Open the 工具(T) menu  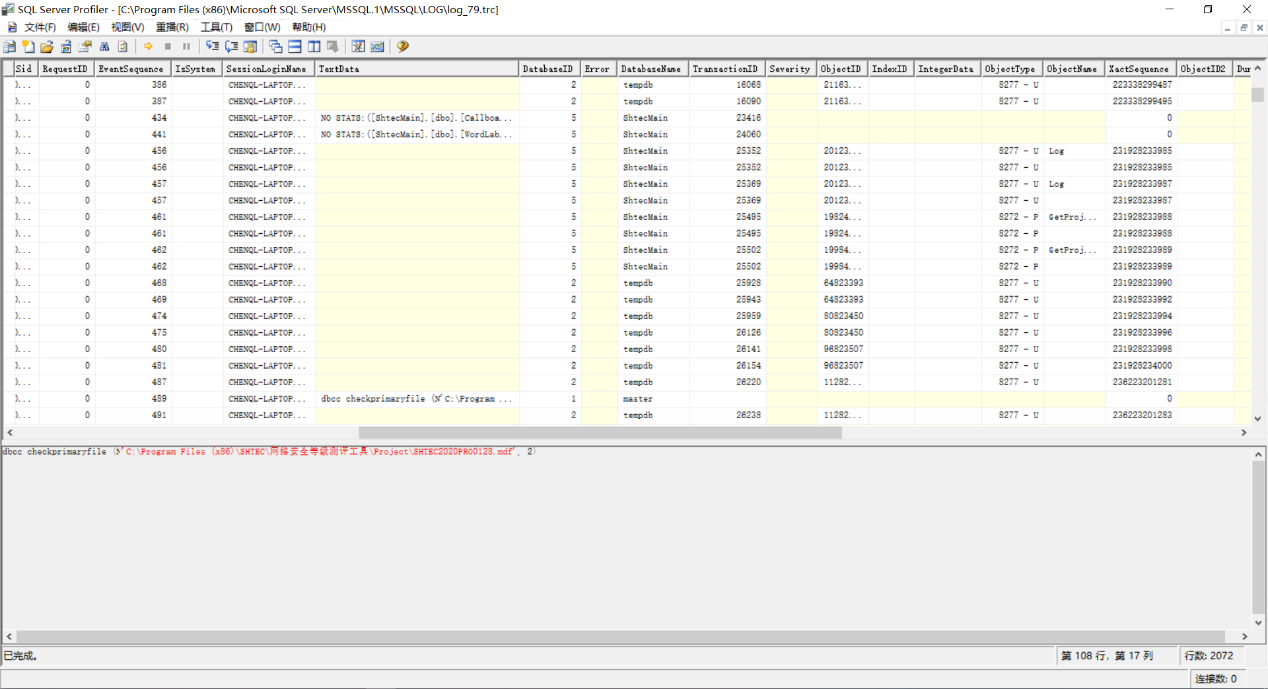(x=216, y=27)
